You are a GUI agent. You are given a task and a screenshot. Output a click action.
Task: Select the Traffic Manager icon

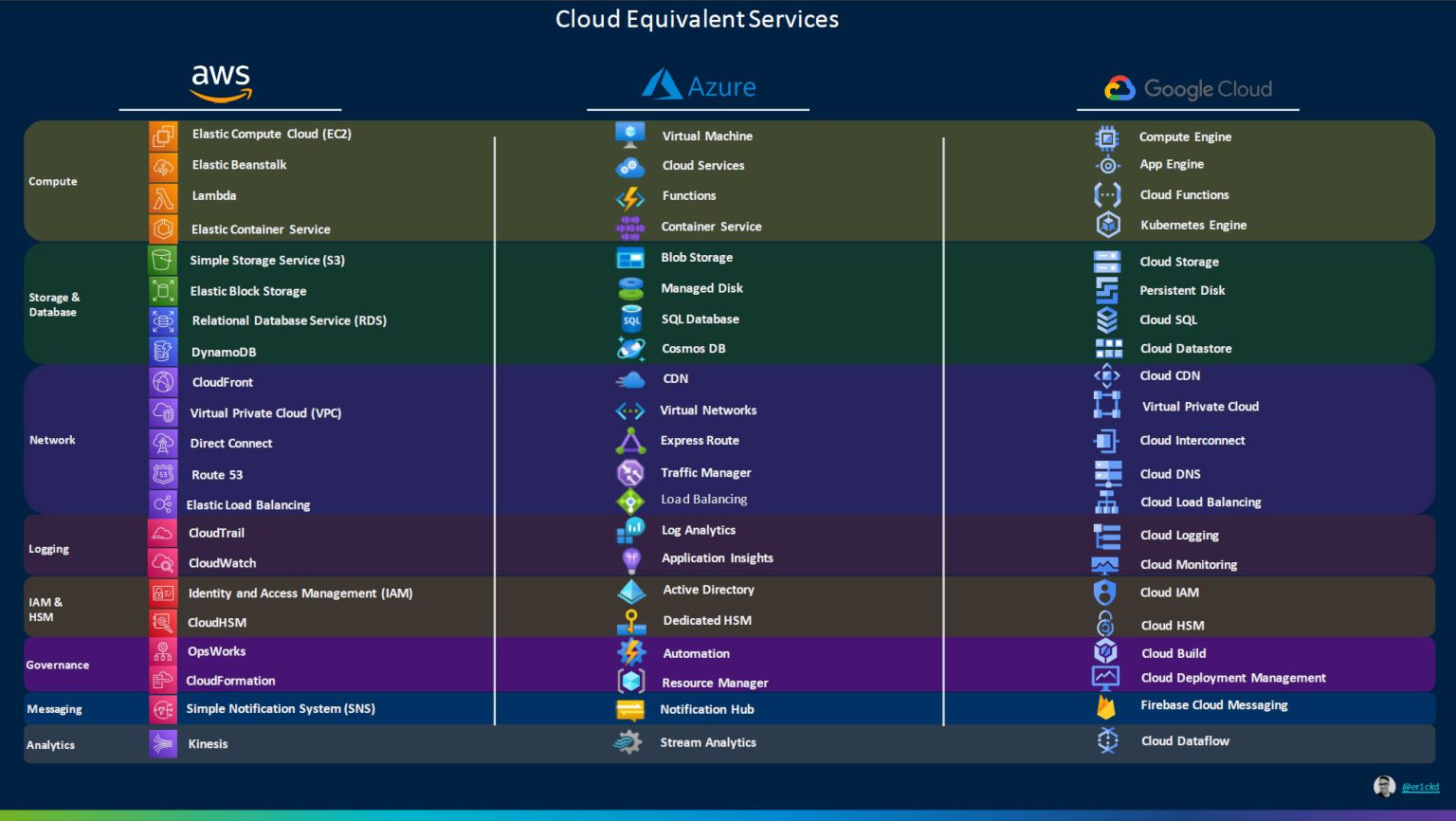tap(630, 472)
